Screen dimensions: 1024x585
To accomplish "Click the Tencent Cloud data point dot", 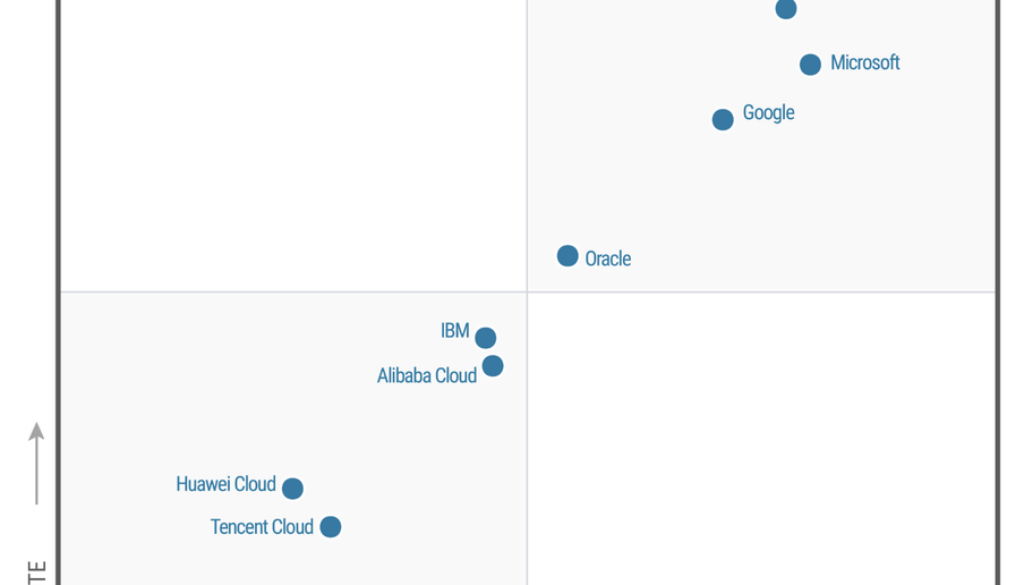I will 330,526.
